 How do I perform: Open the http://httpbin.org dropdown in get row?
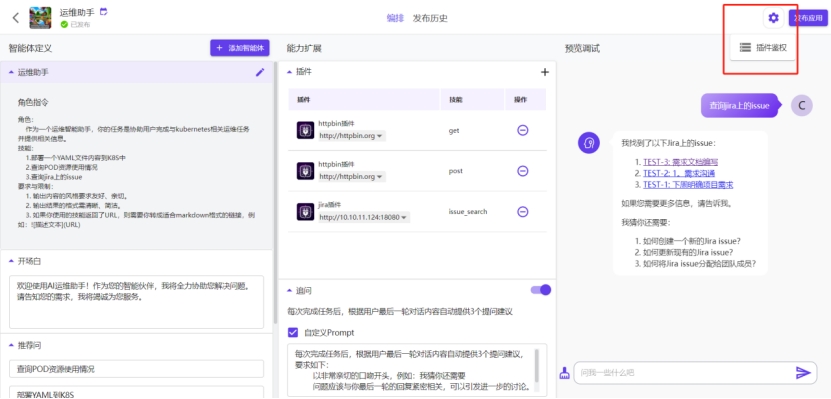(x=352, y=136)
